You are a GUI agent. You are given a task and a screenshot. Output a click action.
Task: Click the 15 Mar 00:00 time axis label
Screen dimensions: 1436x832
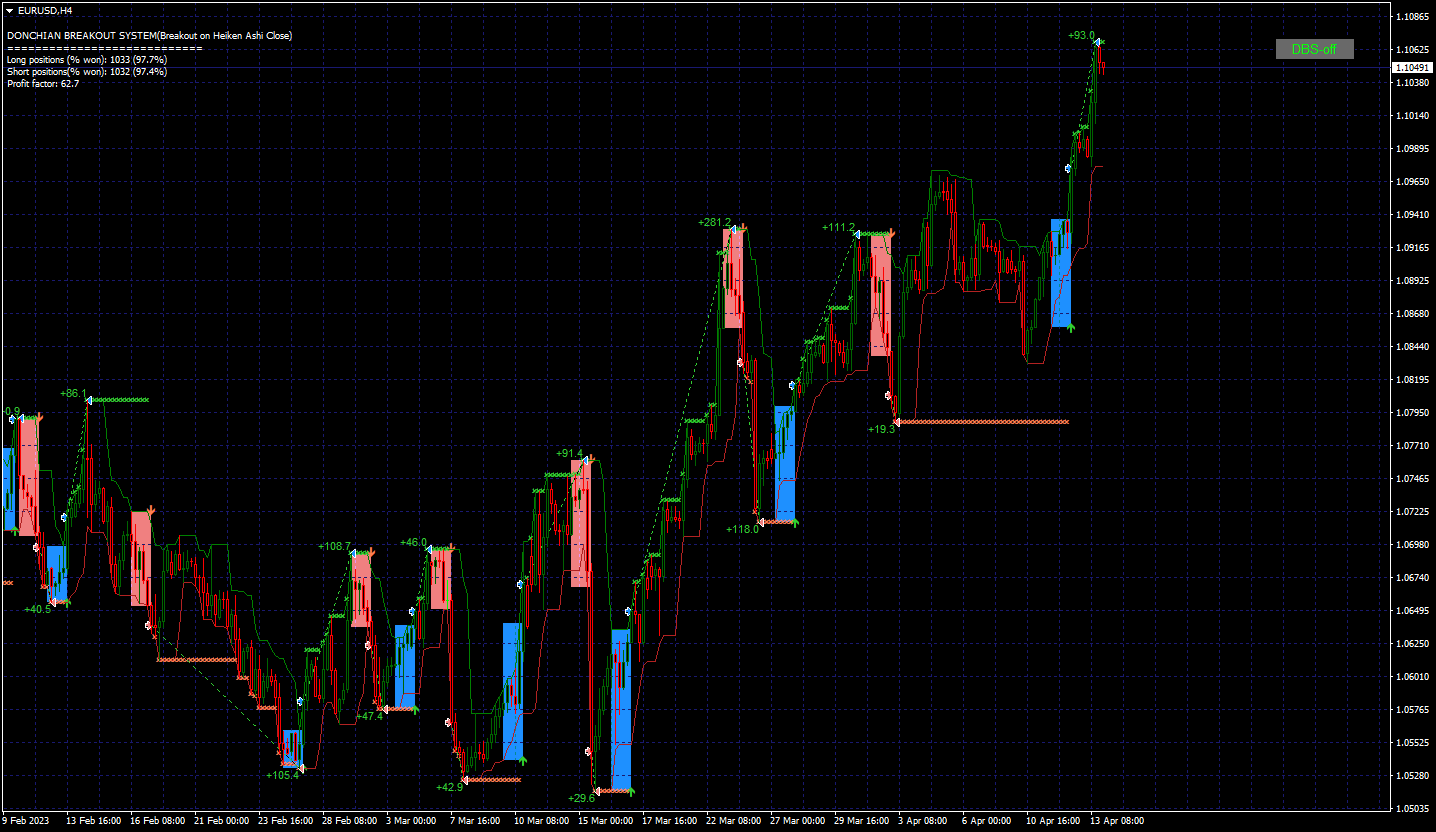pyautogui.click(x=604, y=821)
